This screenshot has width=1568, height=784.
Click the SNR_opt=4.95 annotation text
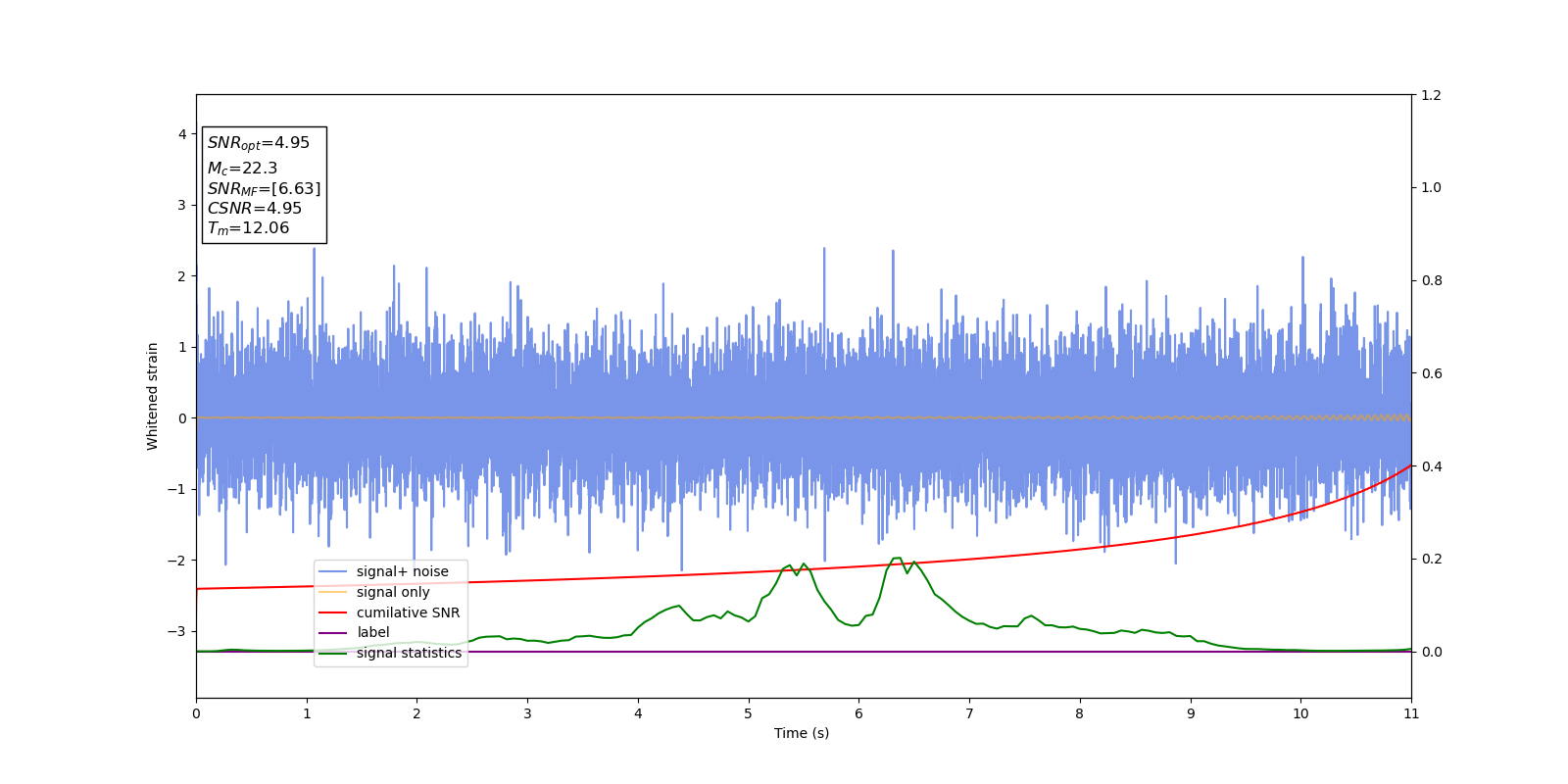[258, 143]
